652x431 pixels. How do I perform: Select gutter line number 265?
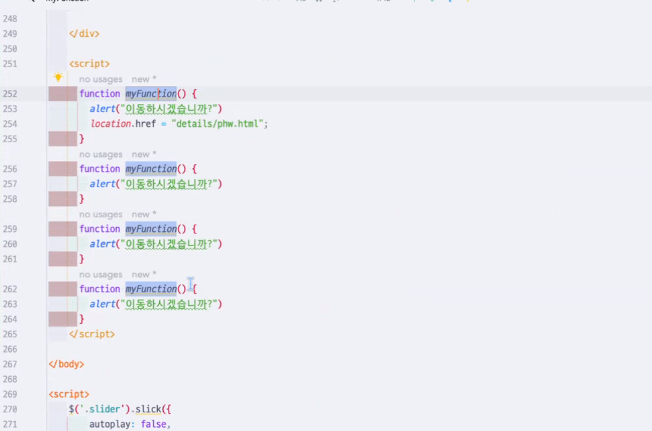tap(10, 334)
